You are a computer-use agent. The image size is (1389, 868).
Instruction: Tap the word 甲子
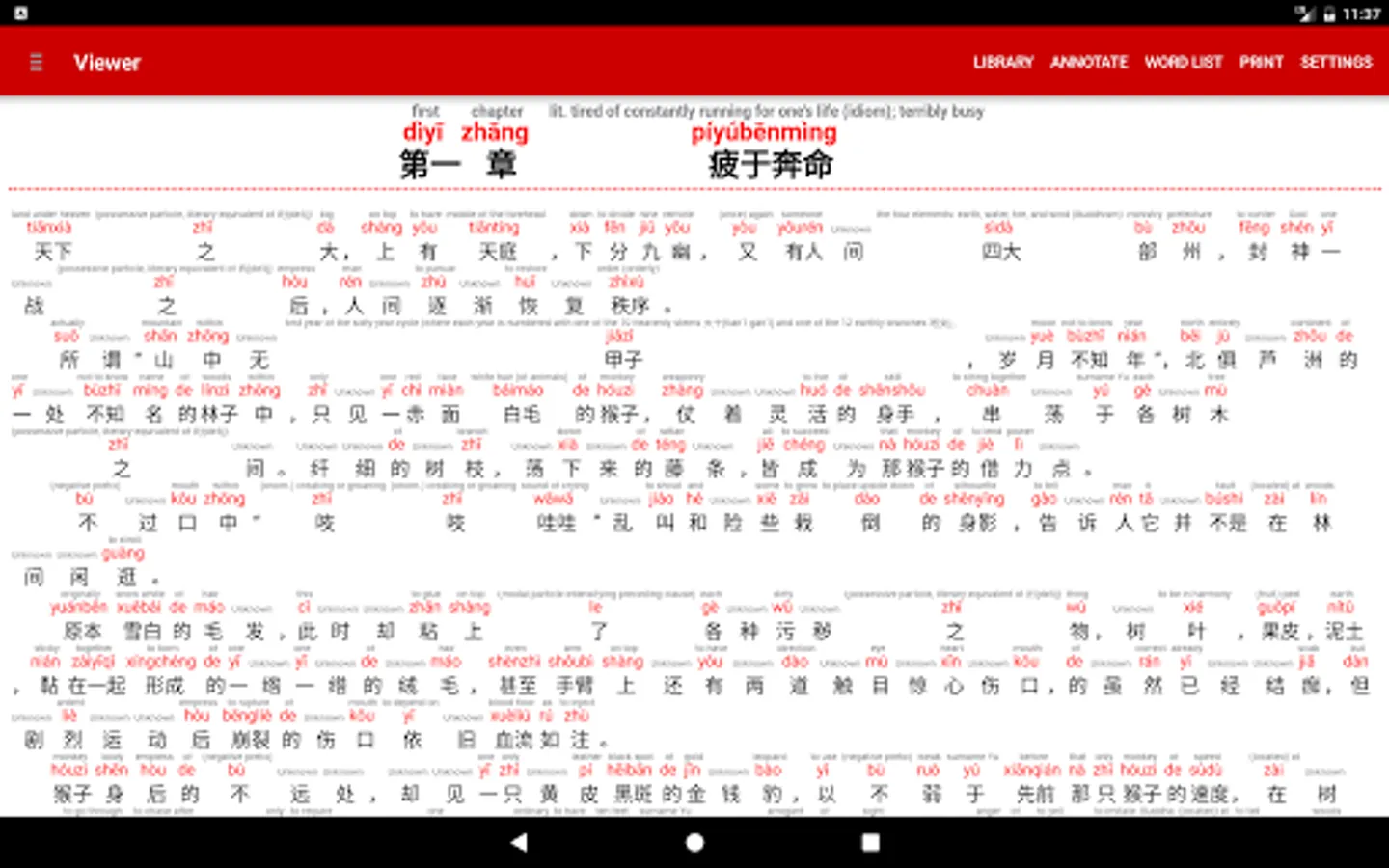(623, 361)
